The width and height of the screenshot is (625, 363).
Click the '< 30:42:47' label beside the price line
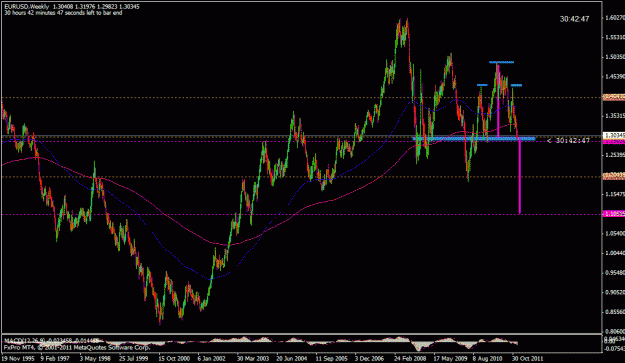click(x=568, y=140)
